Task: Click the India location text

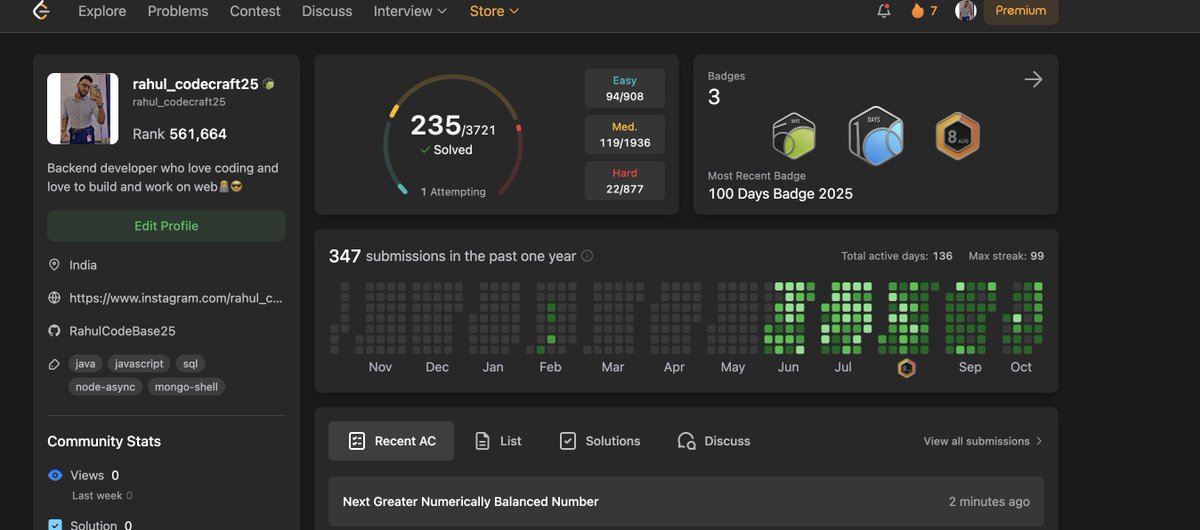Action: (83, 265)
